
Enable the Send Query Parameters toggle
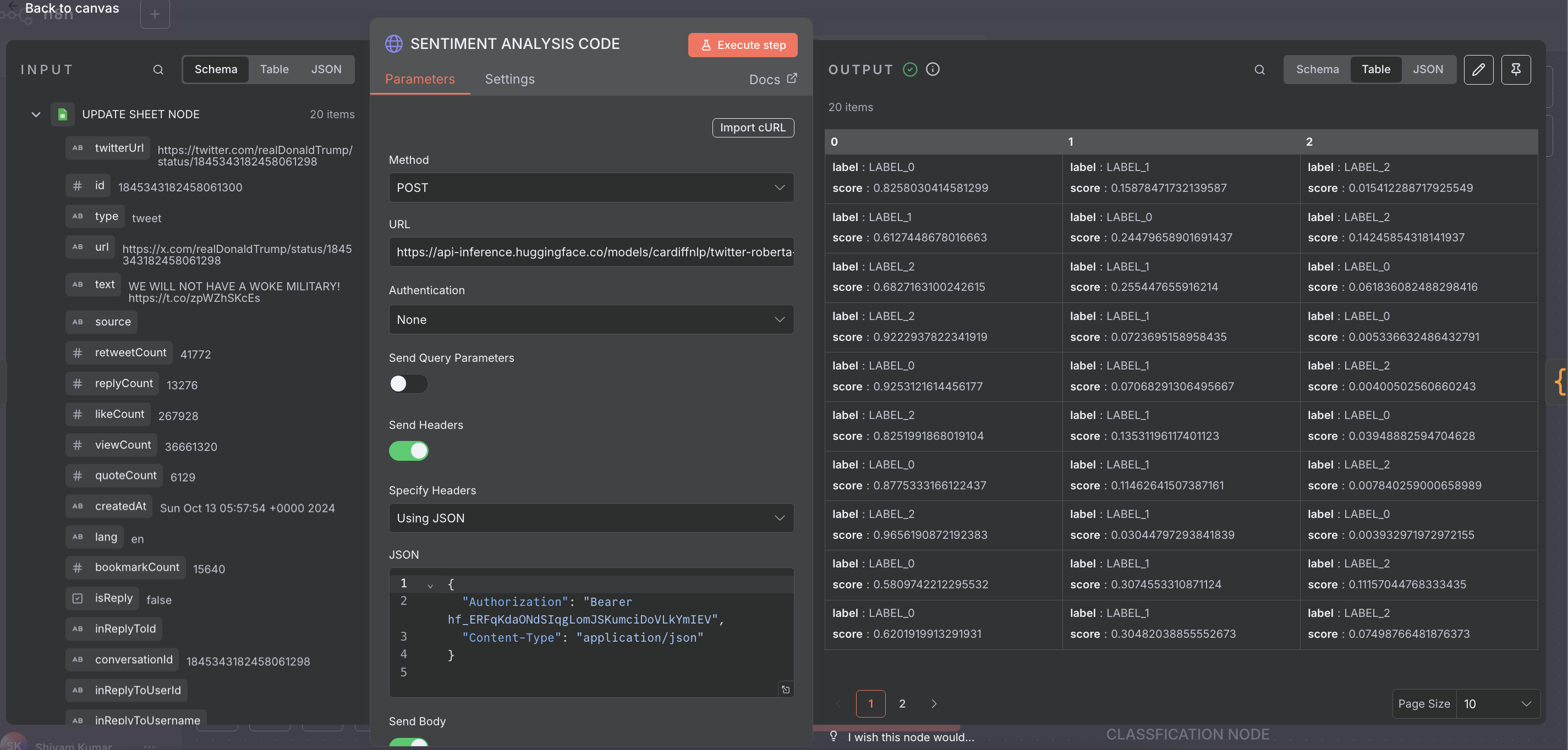(x=408, y=384)
